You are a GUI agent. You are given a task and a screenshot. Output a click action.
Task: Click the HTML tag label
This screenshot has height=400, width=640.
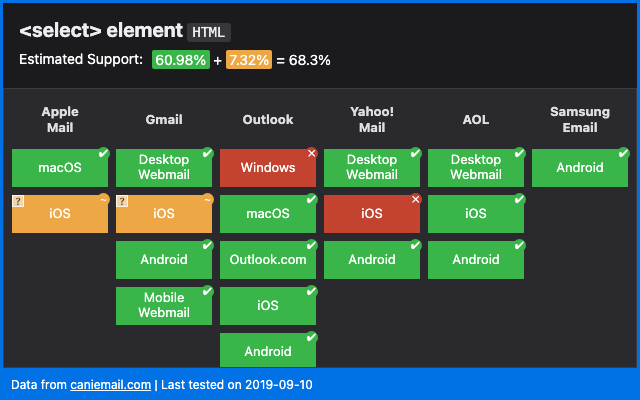click(210, 31)
